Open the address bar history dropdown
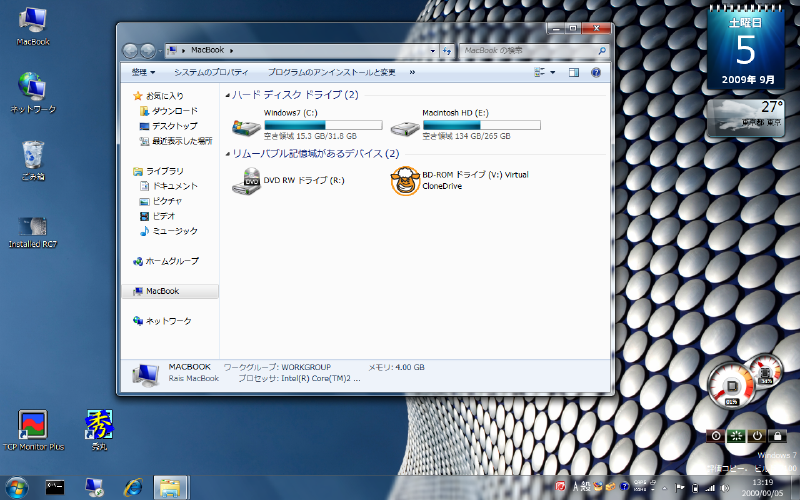Screen dimensions: 800x500 [x=433, y=51]
